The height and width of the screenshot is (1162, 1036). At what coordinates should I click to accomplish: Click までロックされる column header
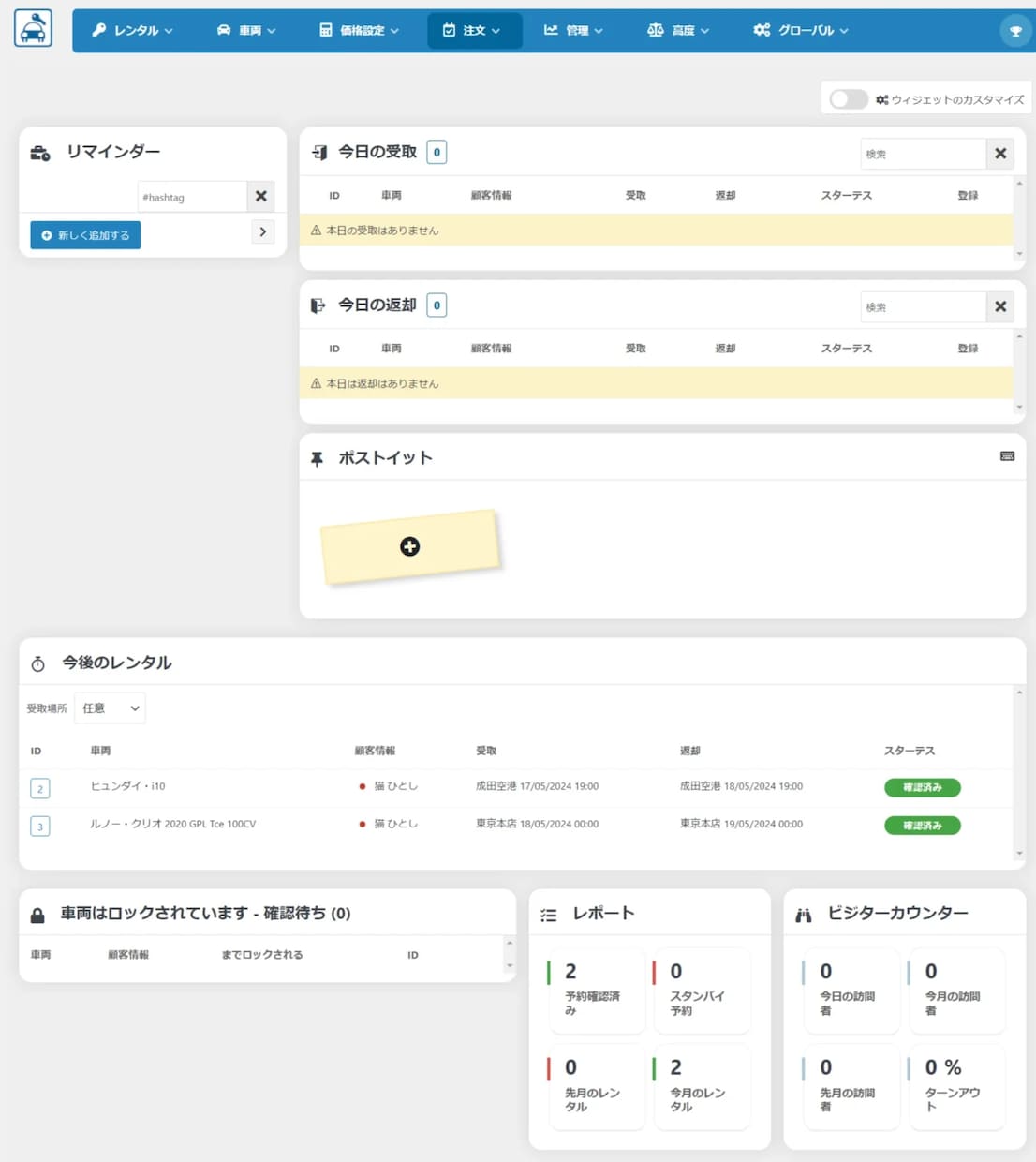pyautogui.click(x=262, y=955)
